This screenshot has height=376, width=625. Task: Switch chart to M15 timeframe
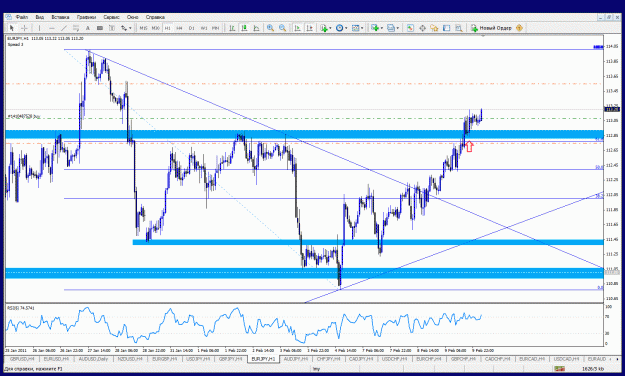143,28
